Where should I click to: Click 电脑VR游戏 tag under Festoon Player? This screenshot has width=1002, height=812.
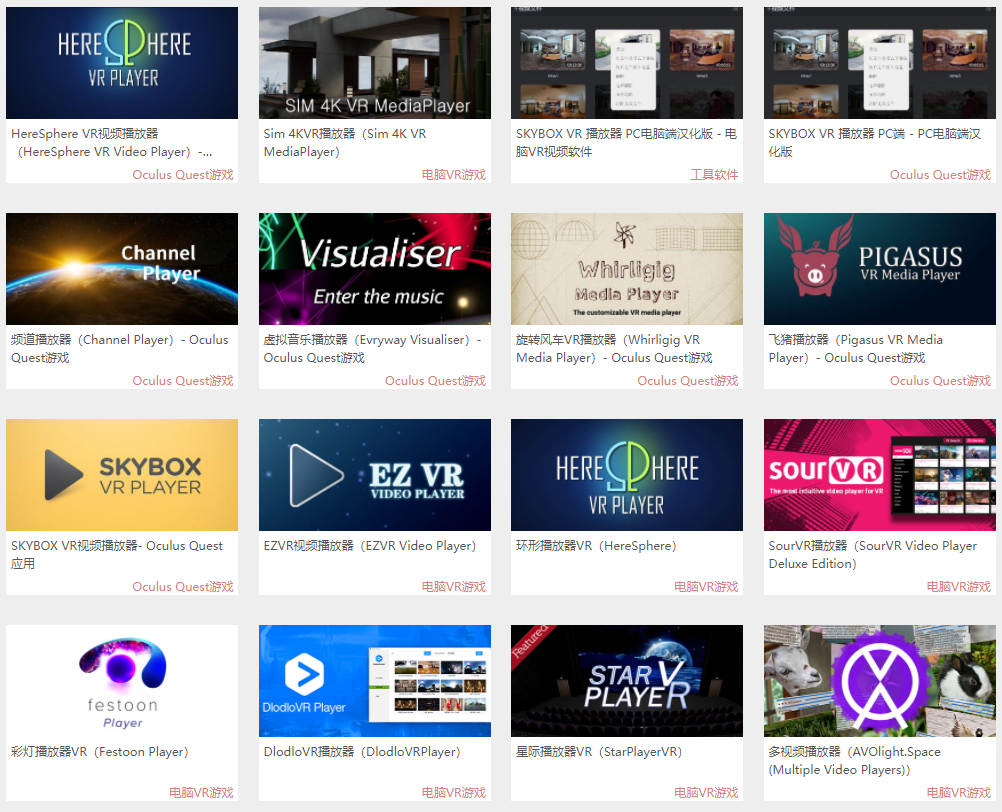(201, 793)
